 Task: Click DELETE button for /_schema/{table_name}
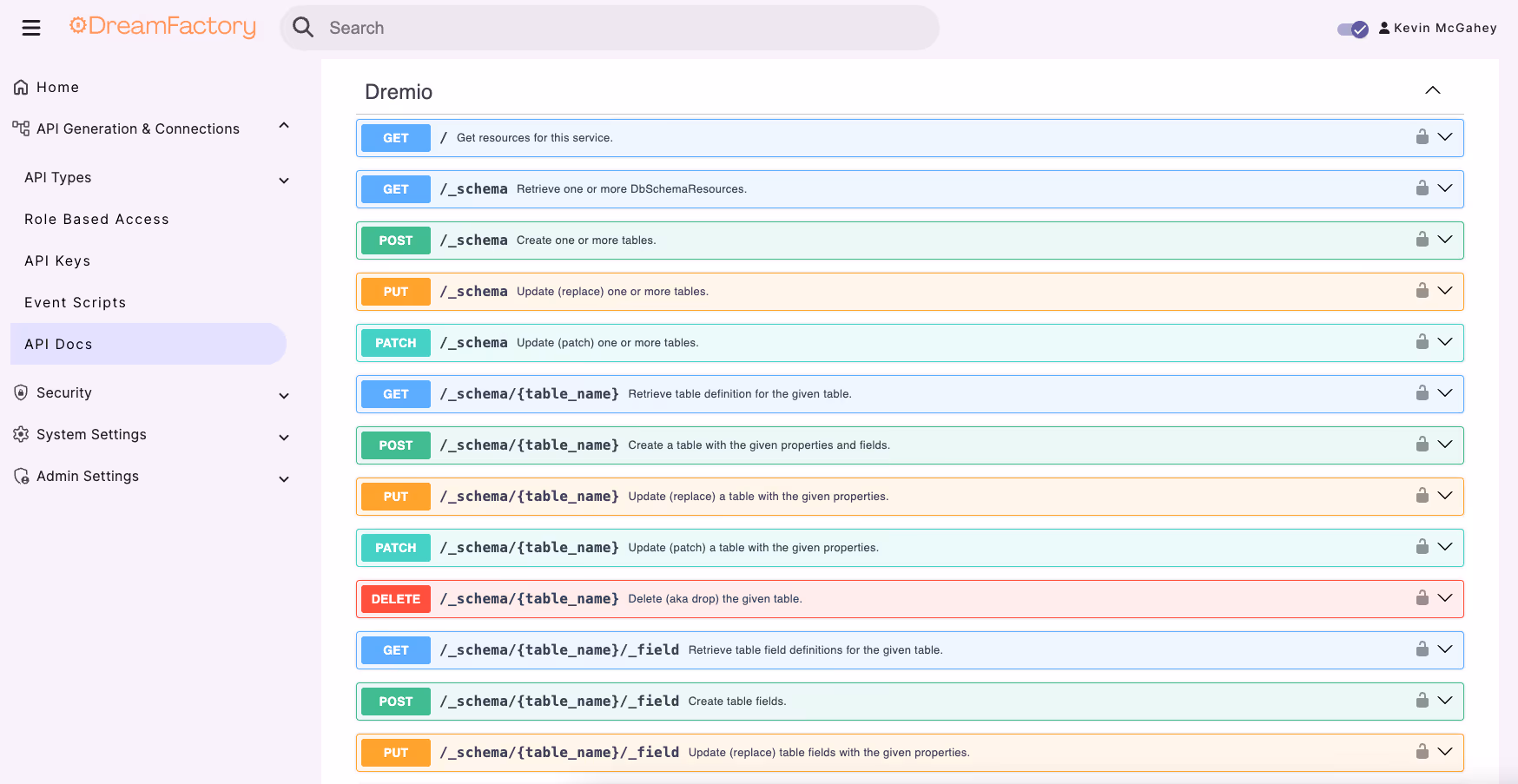coord(396,599)
